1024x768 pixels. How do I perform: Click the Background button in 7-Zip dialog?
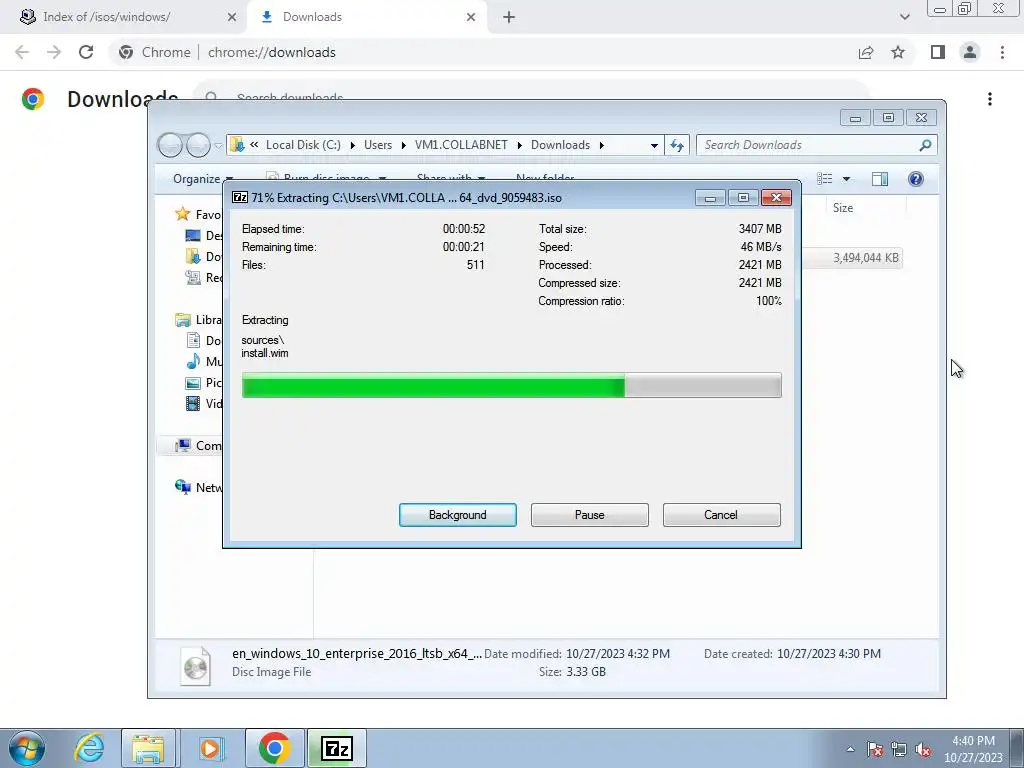[457, 515]
